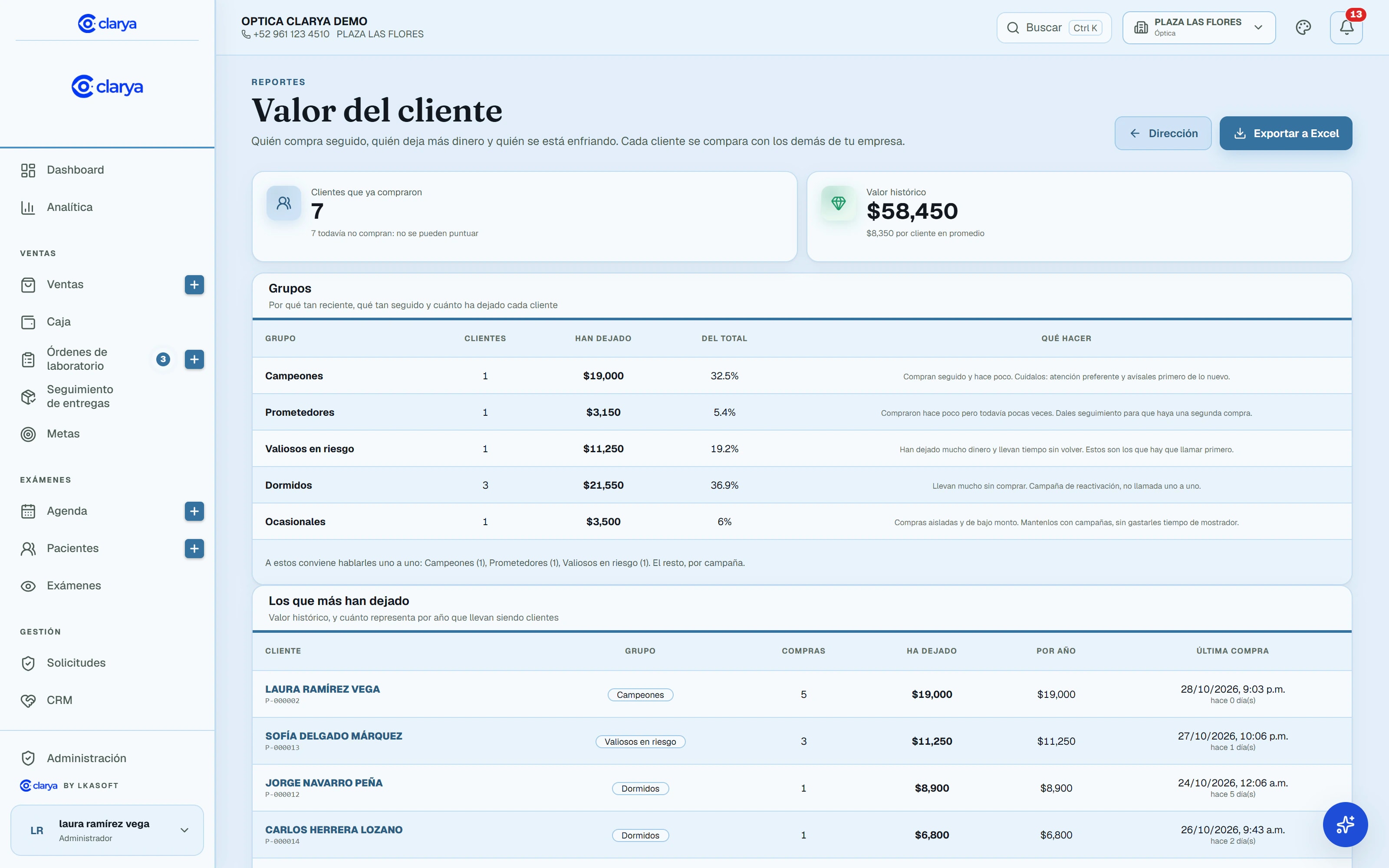Click the Solicitudes shield icon
Image resolution: width=1389 pixels, height=868 pixels.
tap(28, 663)
